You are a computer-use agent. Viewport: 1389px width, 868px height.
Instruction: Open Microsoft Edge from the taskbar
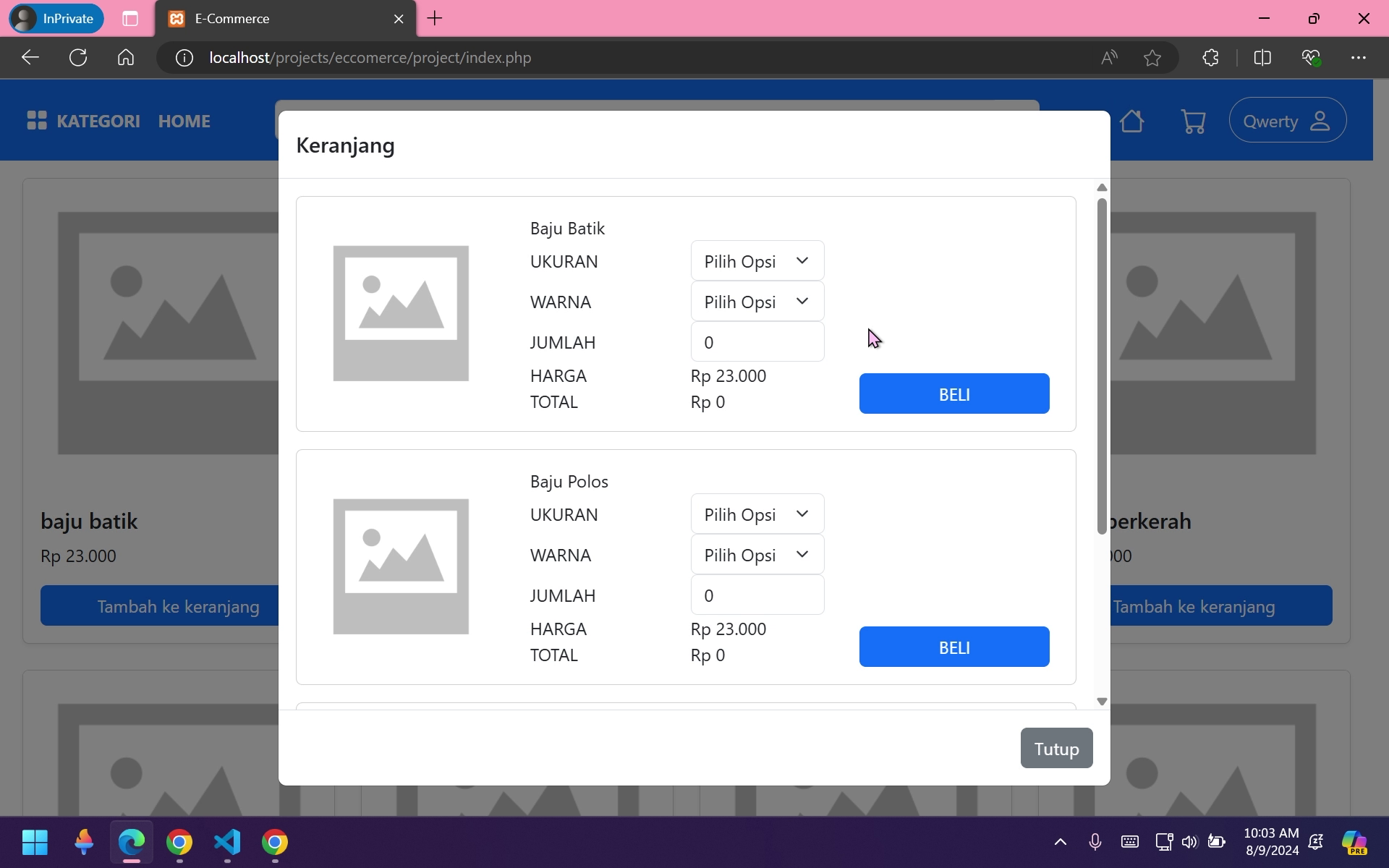pos(132,842)
